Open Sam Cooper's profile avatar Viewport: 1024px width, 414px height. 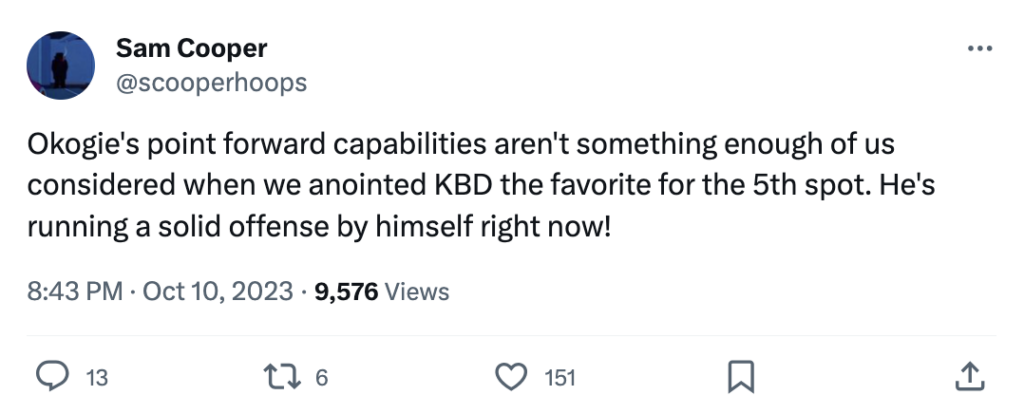click(x=60, y=65)
